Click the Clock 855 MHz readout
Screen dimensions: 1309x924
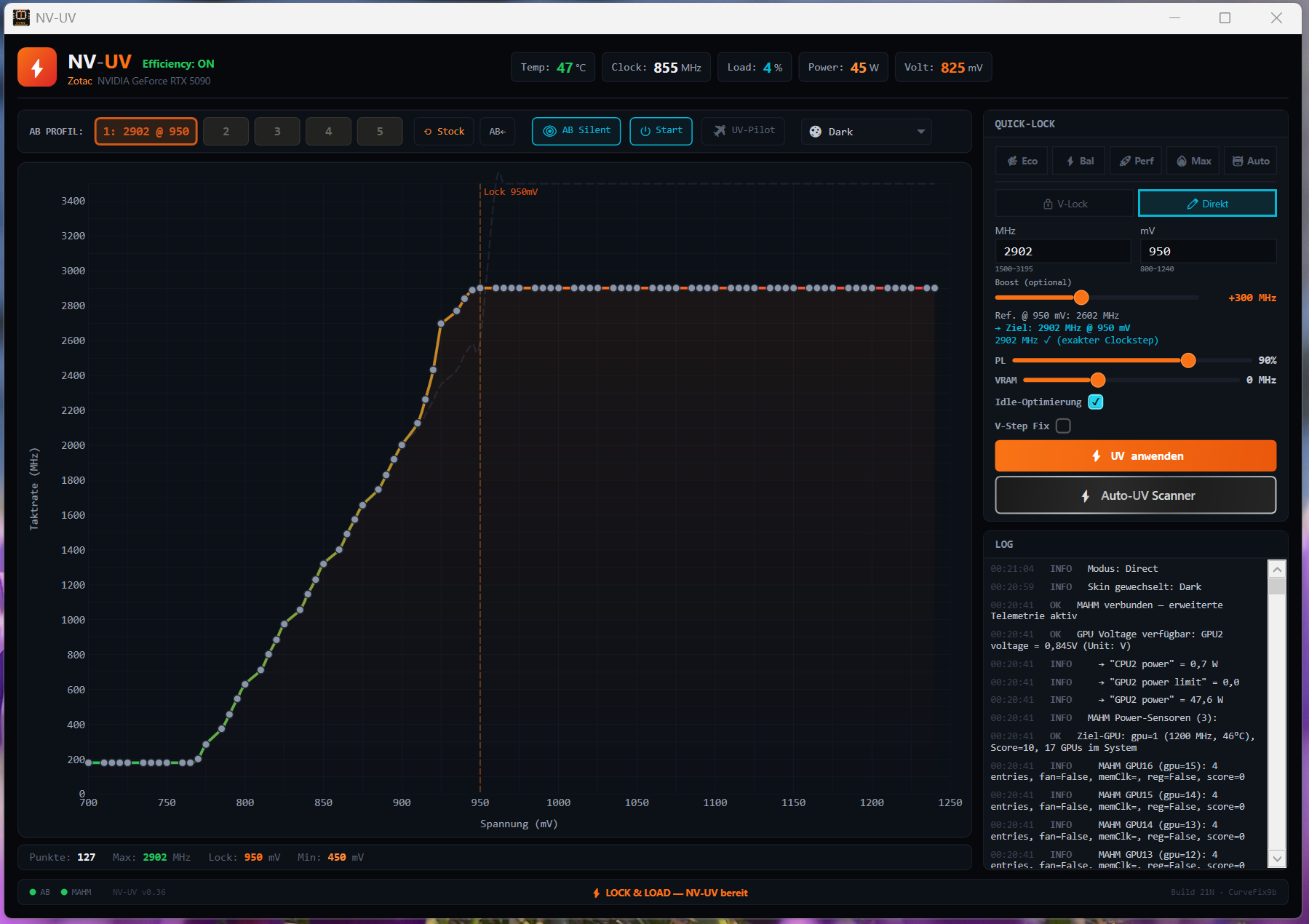[656, 68]
